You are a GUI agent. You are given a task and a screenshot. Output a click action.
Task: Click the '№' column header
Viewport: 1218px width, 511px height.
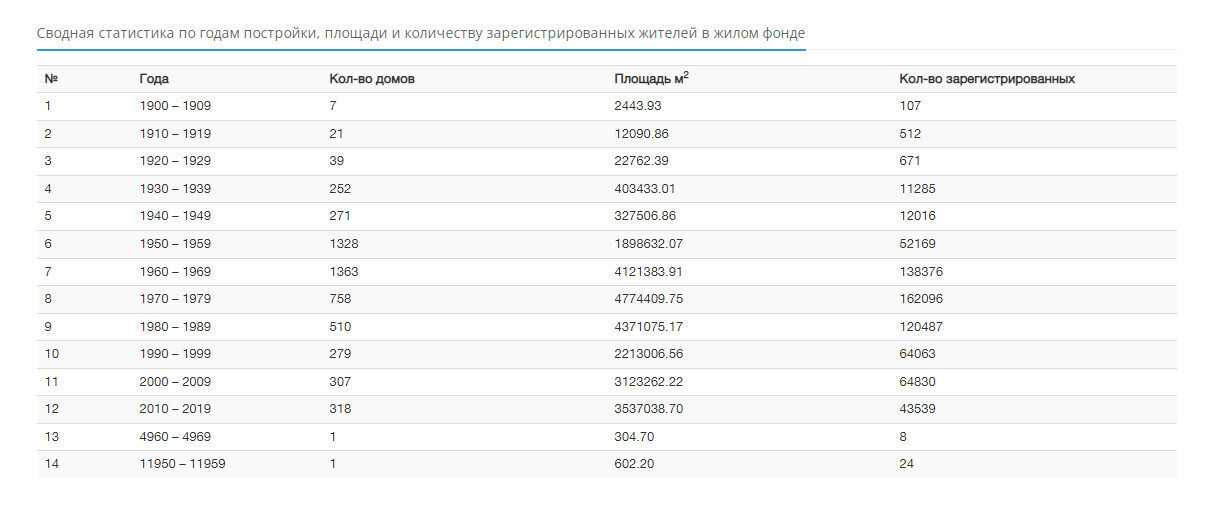tap(51, 79)
